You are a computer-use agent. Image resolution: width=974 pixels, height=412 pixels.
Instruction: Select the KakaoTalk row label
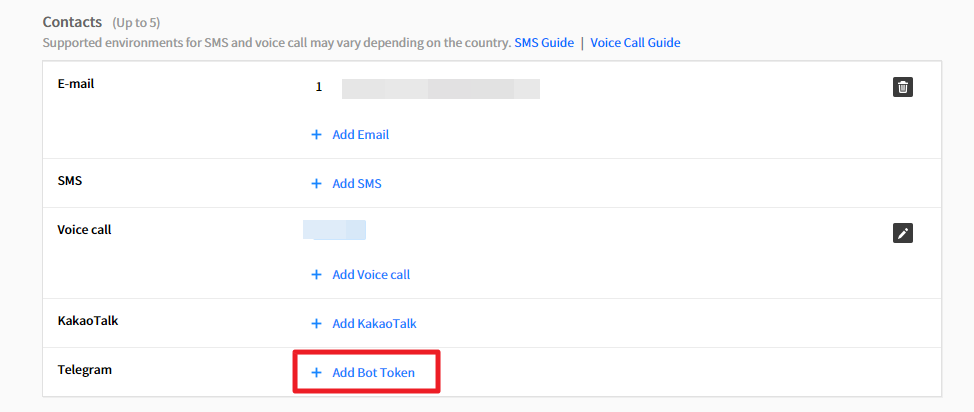click(88, 320)
